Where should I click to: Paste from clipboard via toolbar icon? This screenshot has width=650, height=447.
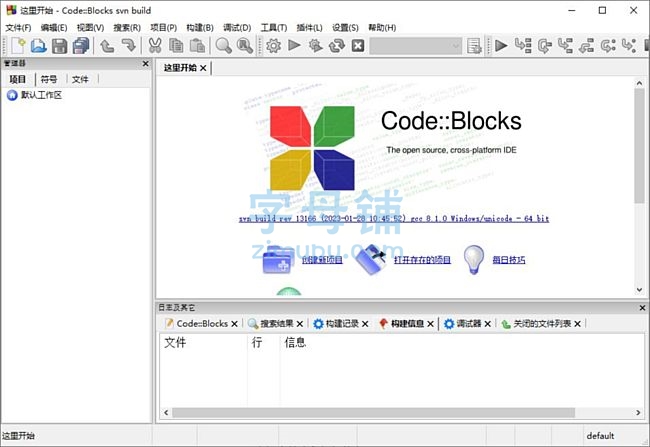click(197, 46)
